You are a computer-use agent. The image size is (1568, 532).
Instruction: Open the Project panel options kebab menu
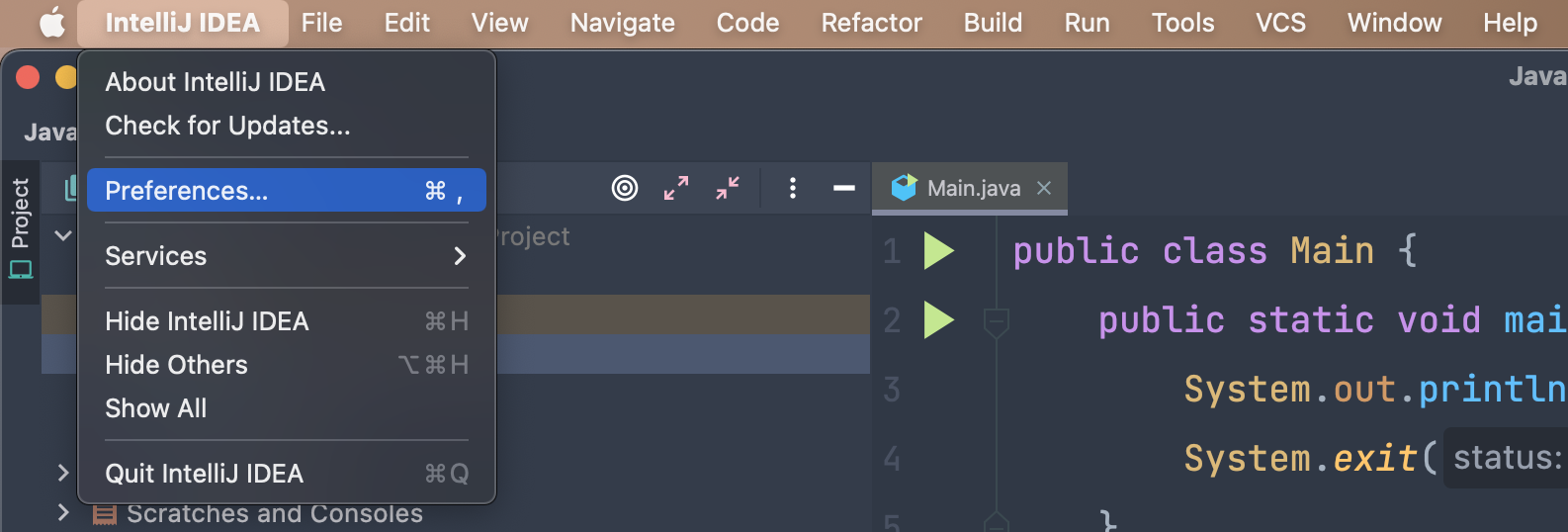(x=793, y=188)
